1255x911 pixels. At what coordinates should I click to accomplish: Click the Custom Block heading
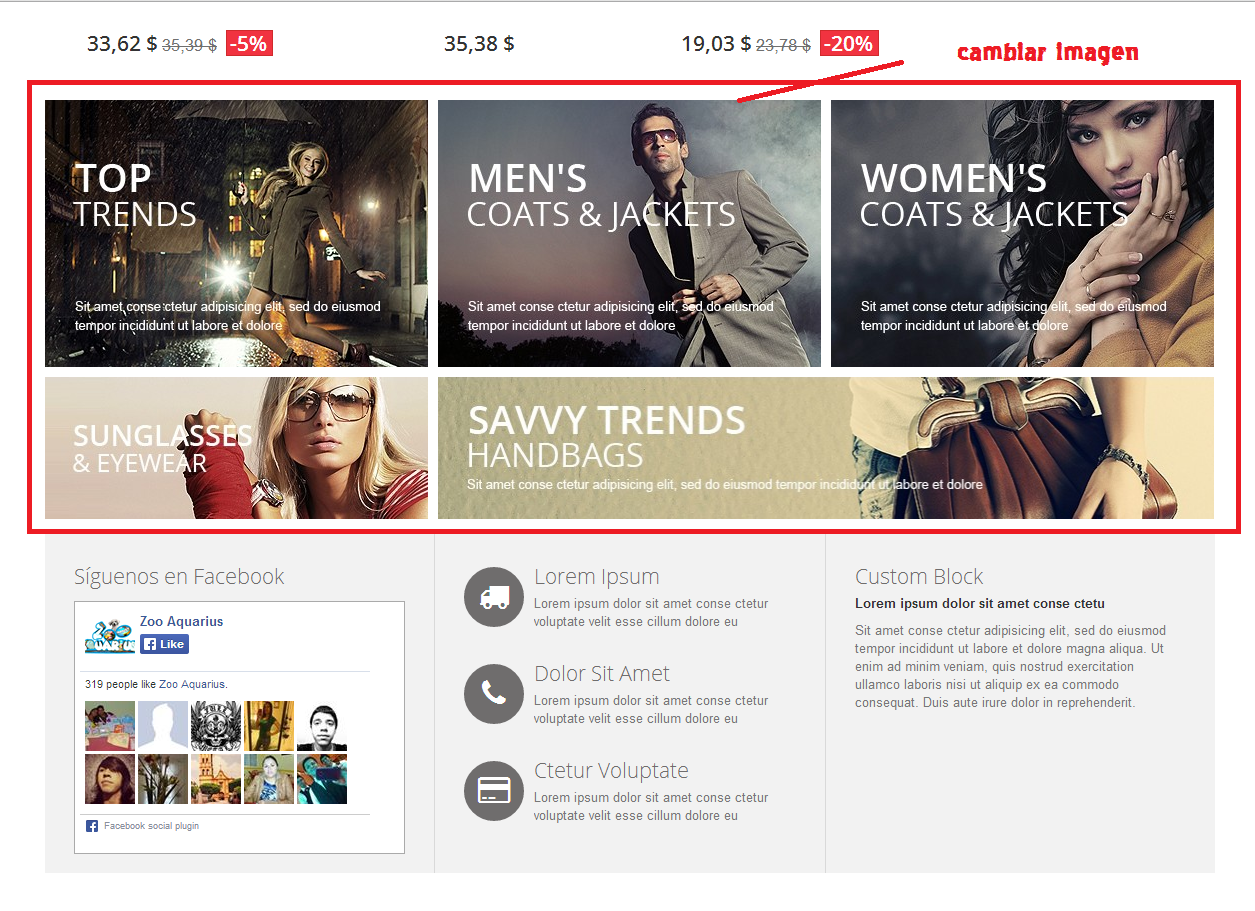(919, 576)
